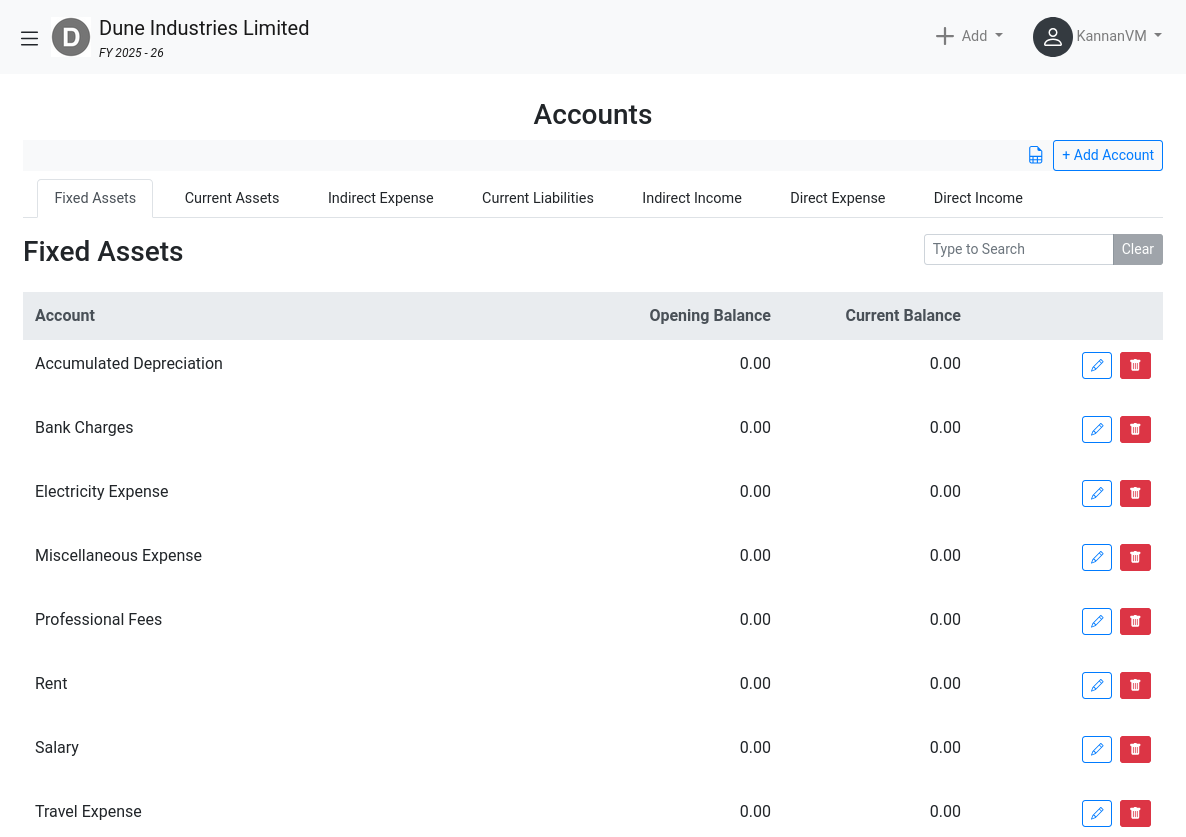The height and width of the screenshot is (837, 1186).
Task: Export accounts via the spreadsheet icon
Action: 1035,155
